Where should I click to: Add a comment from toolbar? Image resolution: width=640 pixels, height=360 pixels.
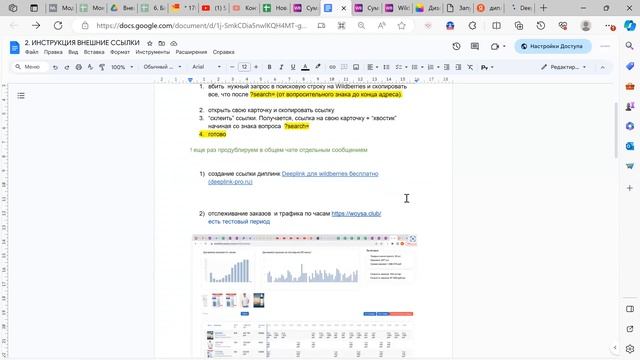[x=344, y=67]
